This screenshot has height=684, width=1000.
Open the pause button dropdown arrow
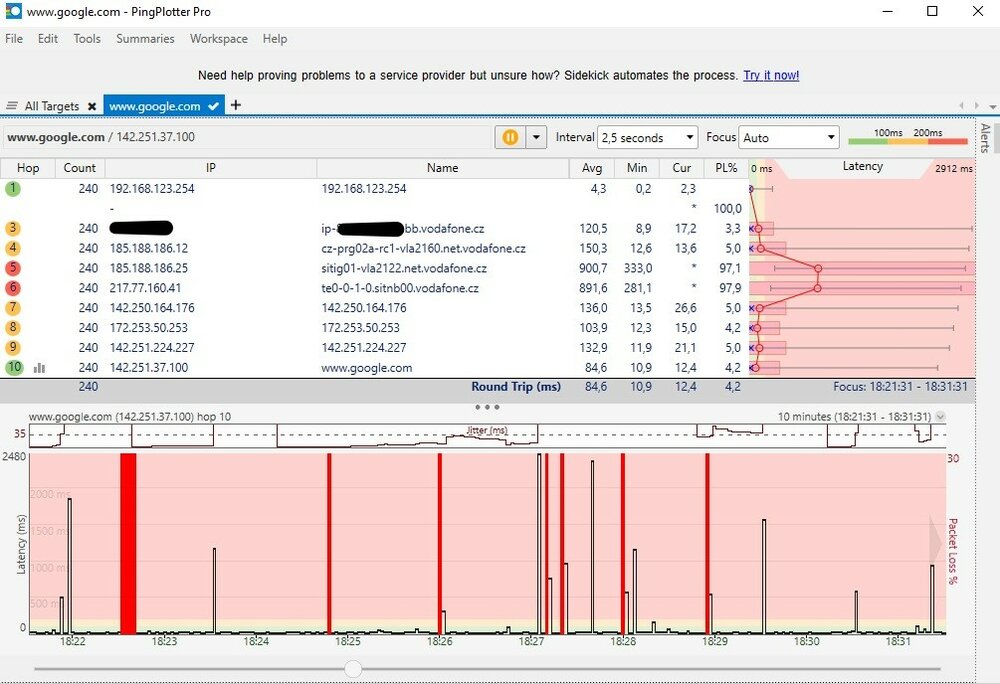pos(537,138)
